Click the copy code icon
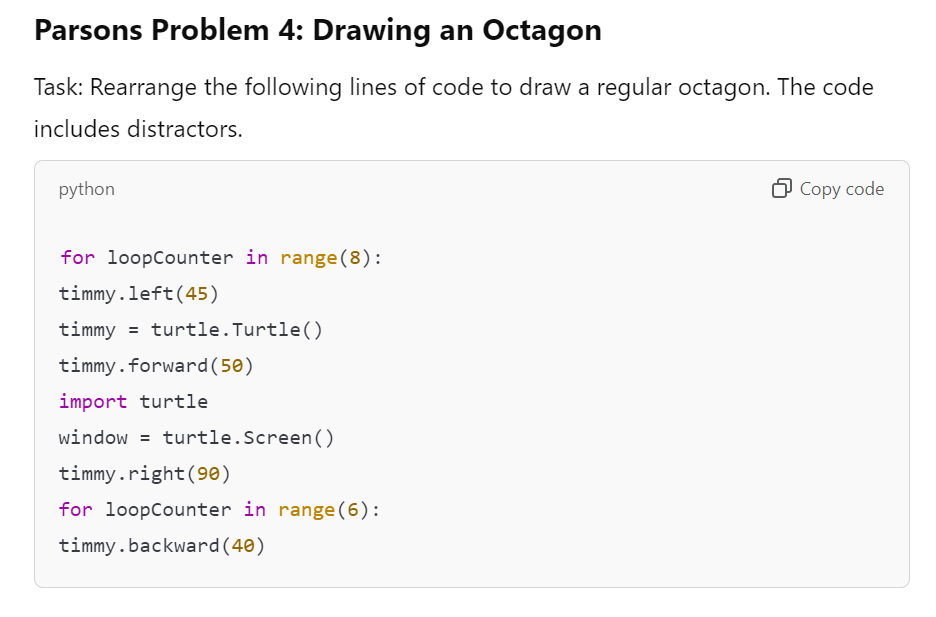 point(782,188)
